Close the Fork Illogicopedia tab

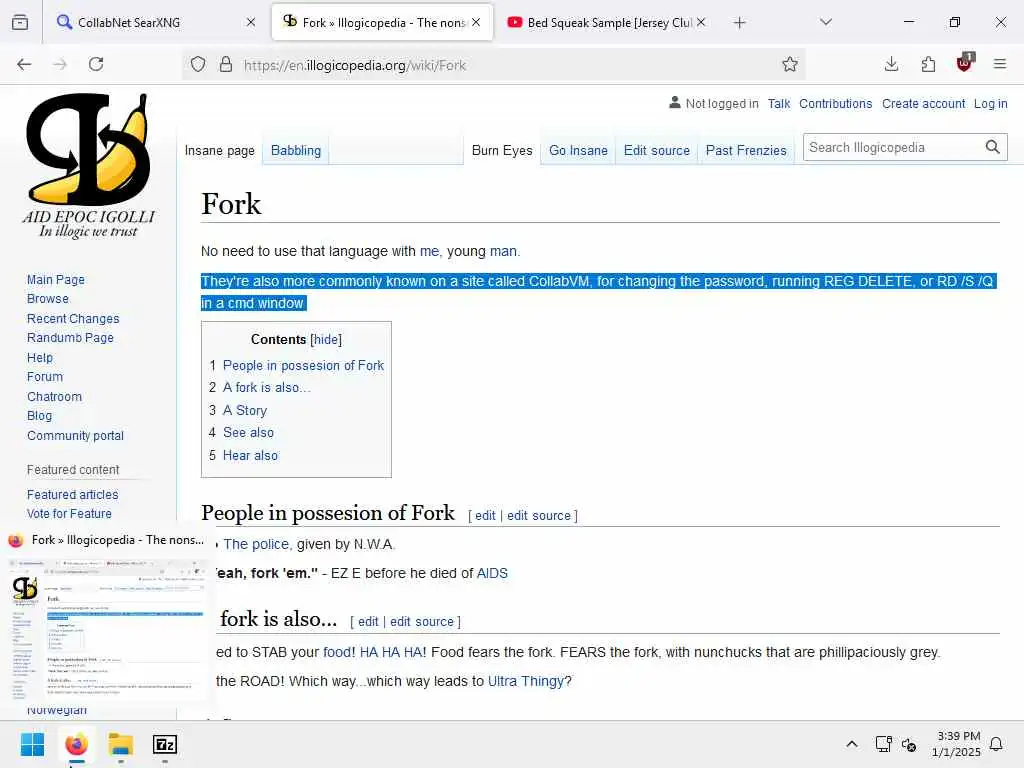(x=476, y=22)
